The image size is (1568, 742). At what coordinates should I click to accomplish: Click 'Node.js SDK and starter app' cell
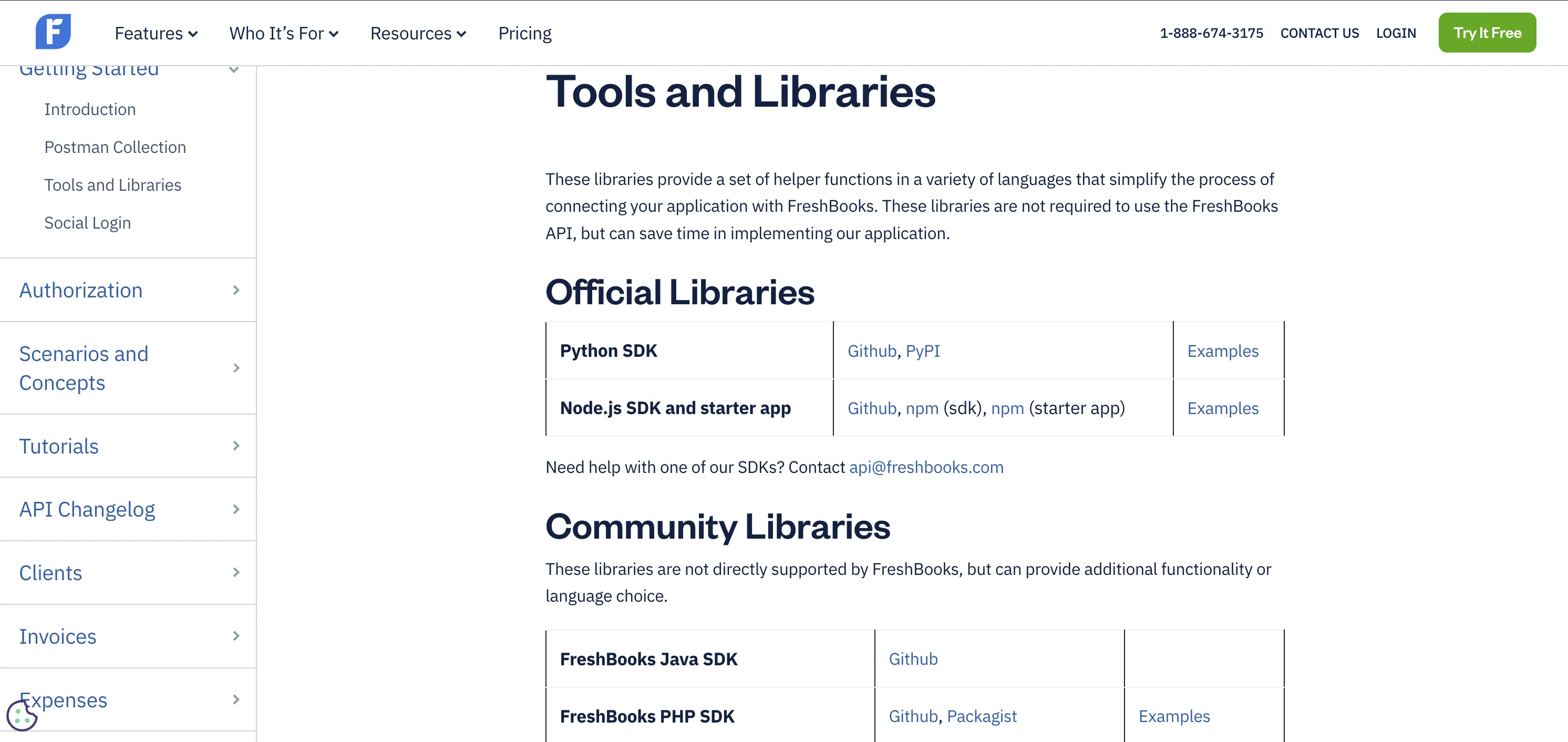(689, 407)
